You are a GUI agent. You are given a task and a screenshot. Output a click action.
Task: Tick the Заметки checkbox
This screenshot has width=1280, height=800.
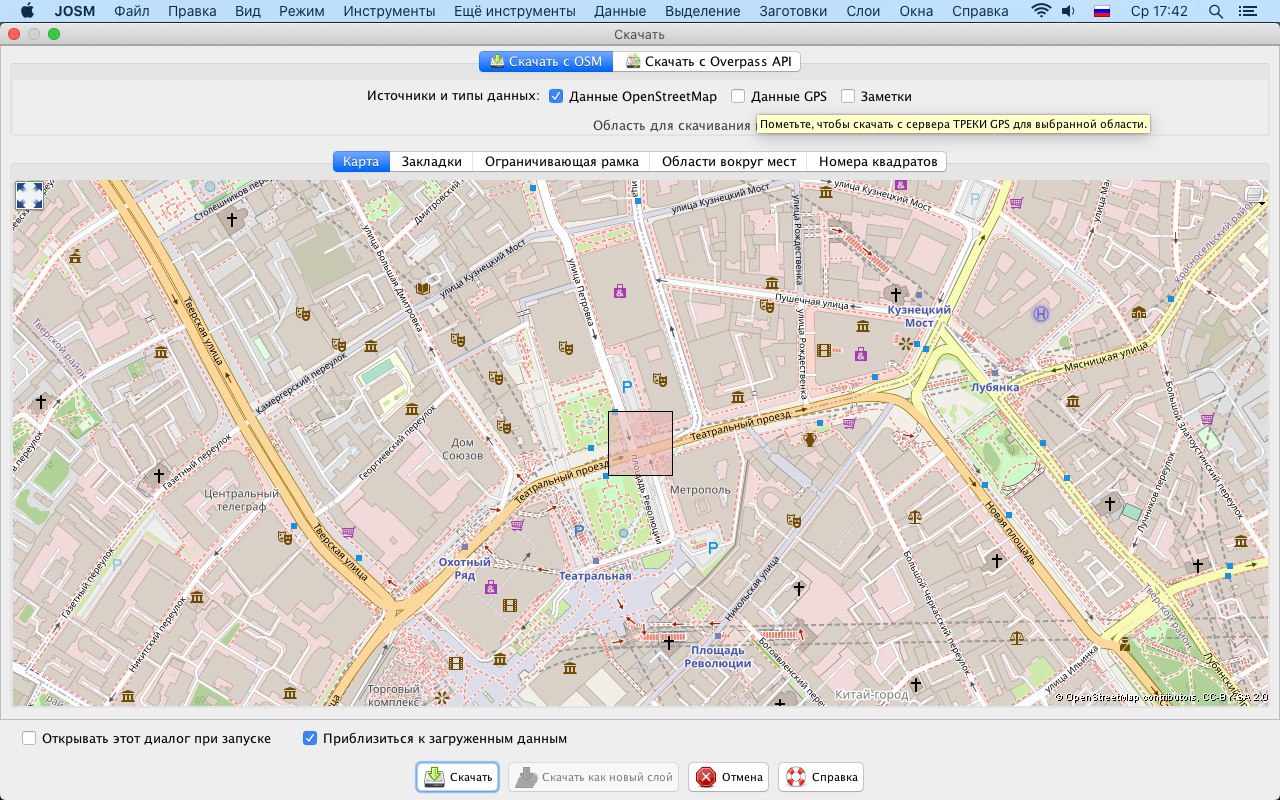point(848,97)
